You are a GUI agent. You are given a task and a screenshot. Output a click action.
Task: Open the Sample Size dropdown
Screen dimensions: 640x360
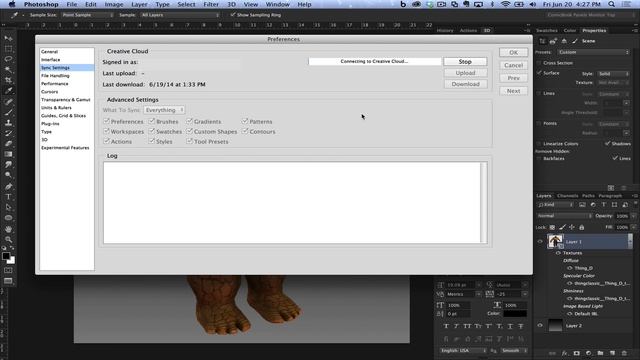click(87, 15)
